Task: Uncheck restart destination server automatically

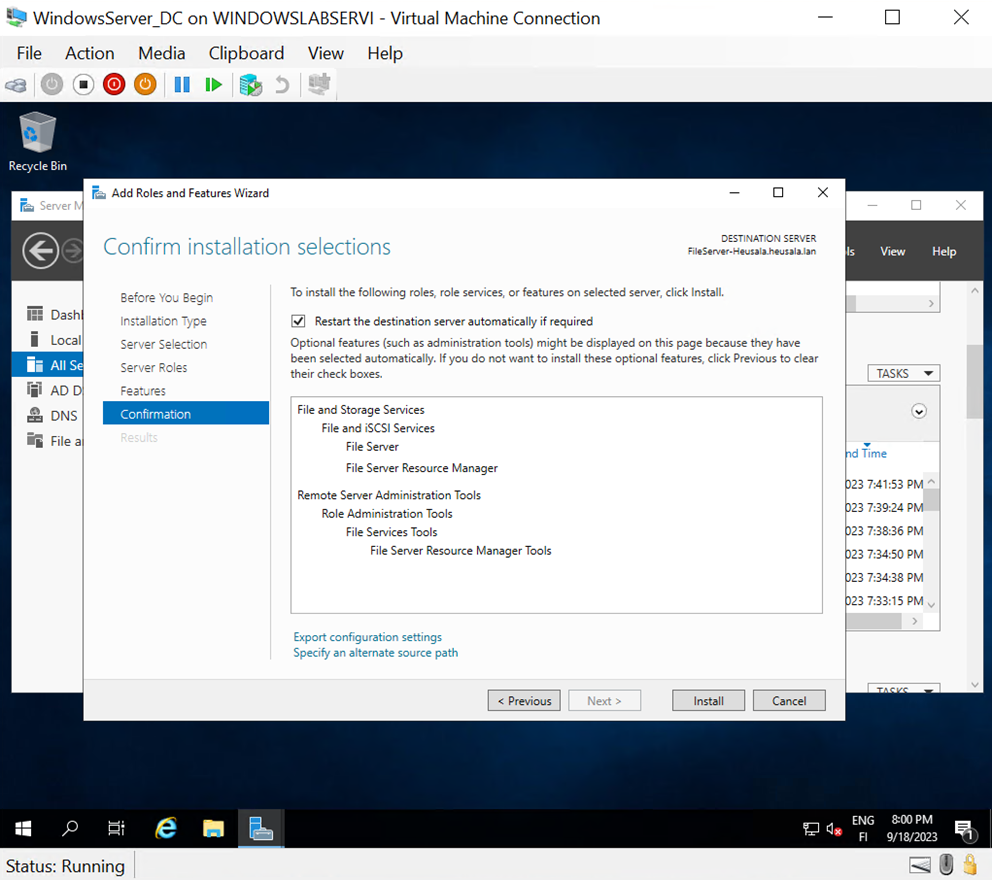Action: pos(298,321)
